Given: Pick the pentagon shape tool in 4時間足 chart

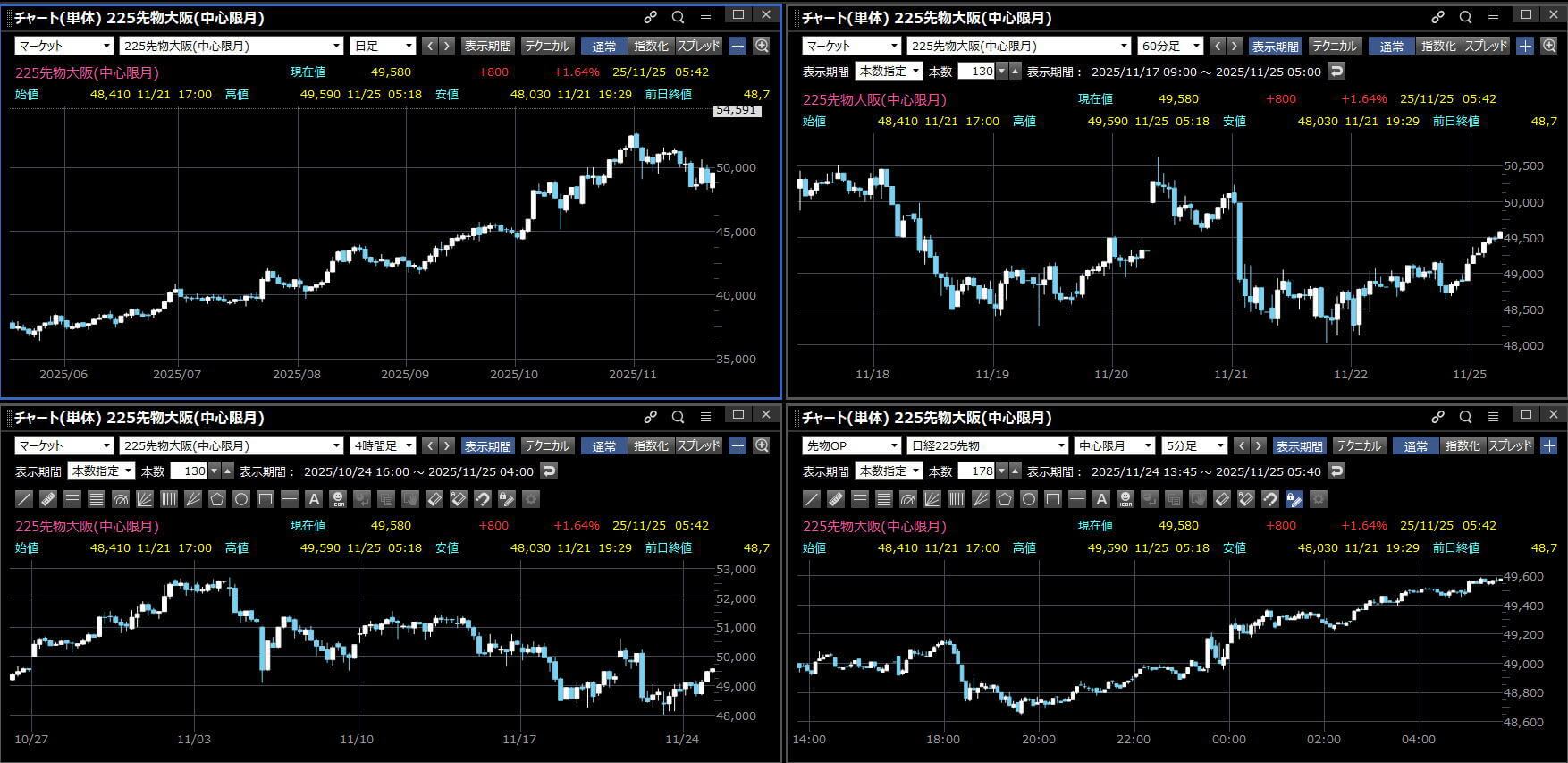Looking at the screenshot, I should pos(217,499).
